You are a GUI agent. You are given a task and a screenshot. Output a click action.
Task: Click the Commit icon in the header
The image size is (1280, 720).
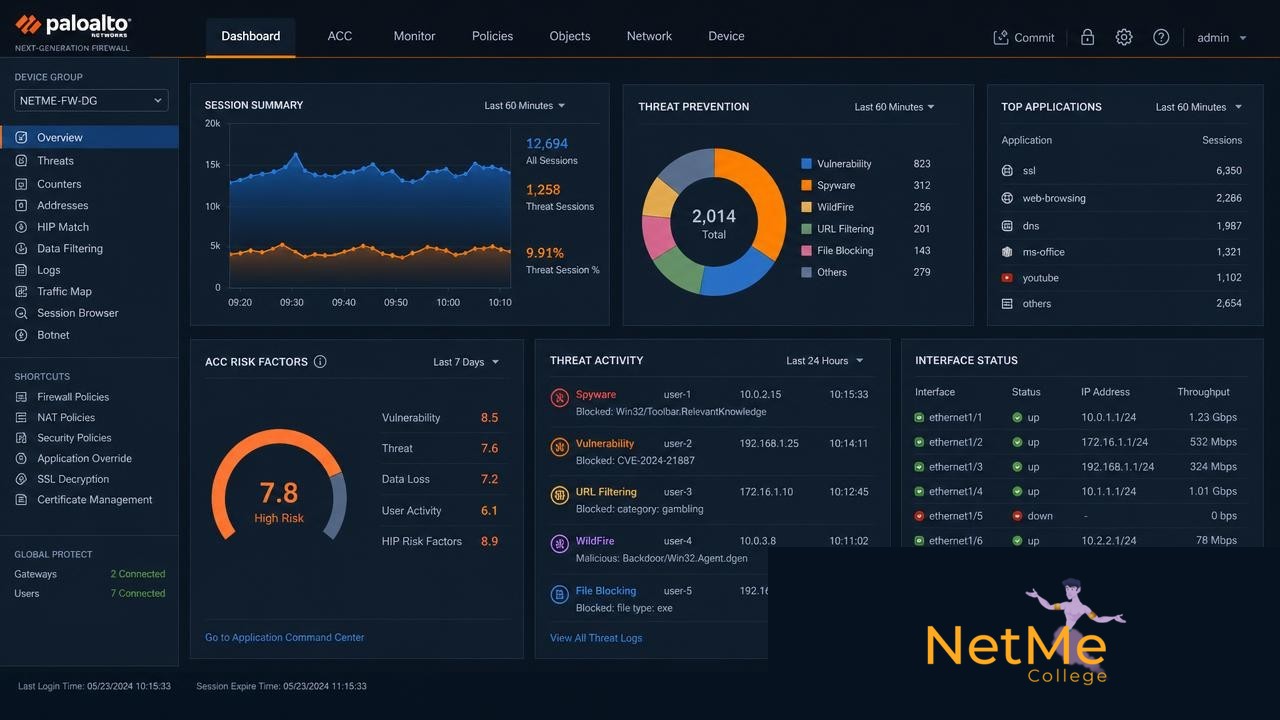pyautogui.click(x=1000, y=37)
